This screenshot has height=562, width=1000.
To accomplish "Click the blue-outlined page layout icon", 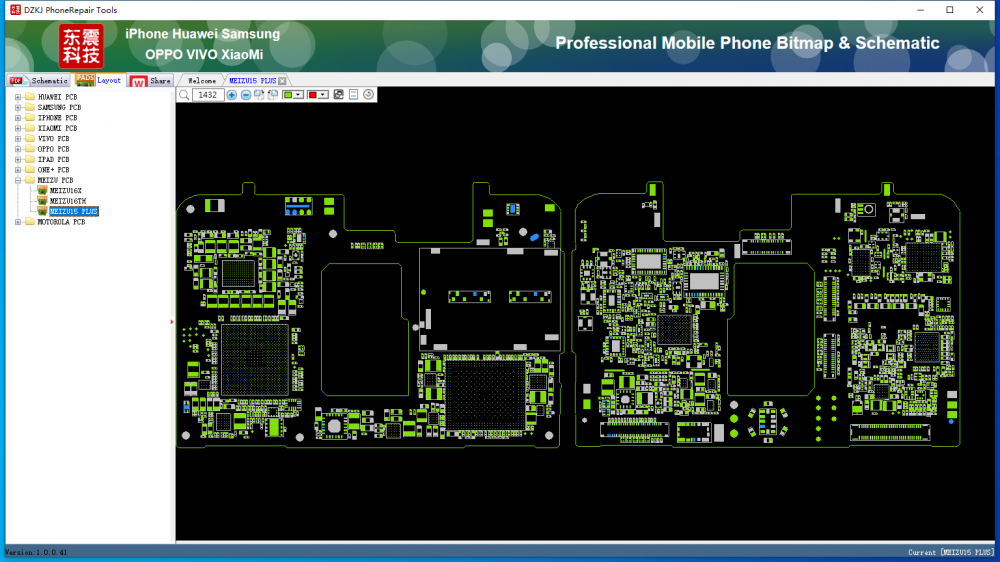I will 354,95.
